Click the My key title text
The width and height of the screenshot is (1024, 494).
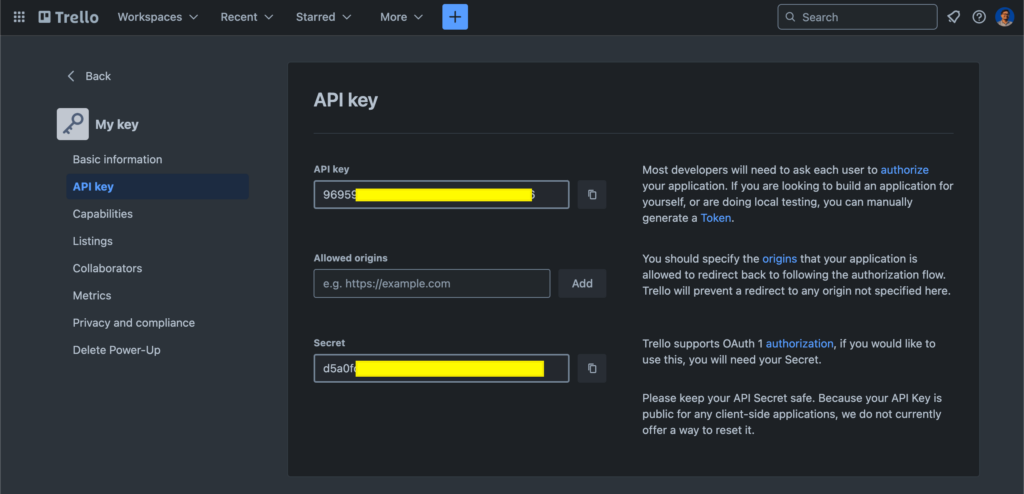pos(117,124)
